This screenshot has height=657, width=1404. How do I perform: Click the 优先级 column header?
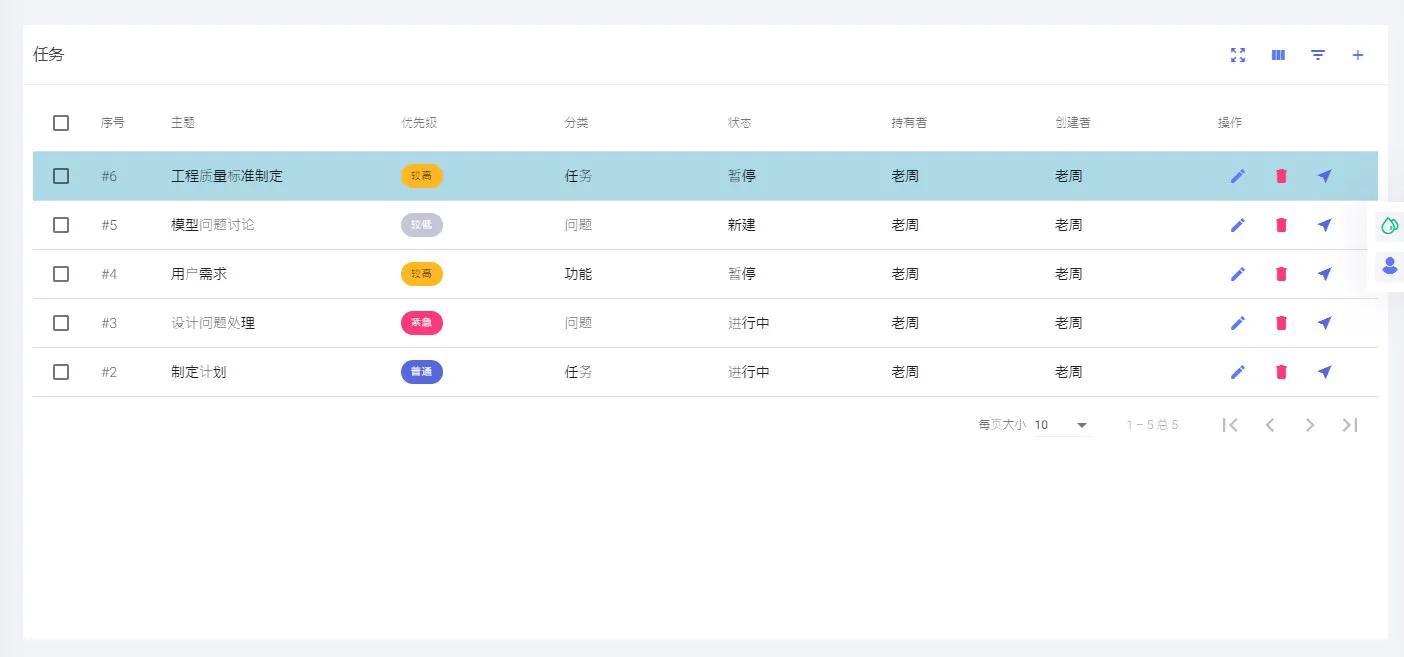coord(419,123)
